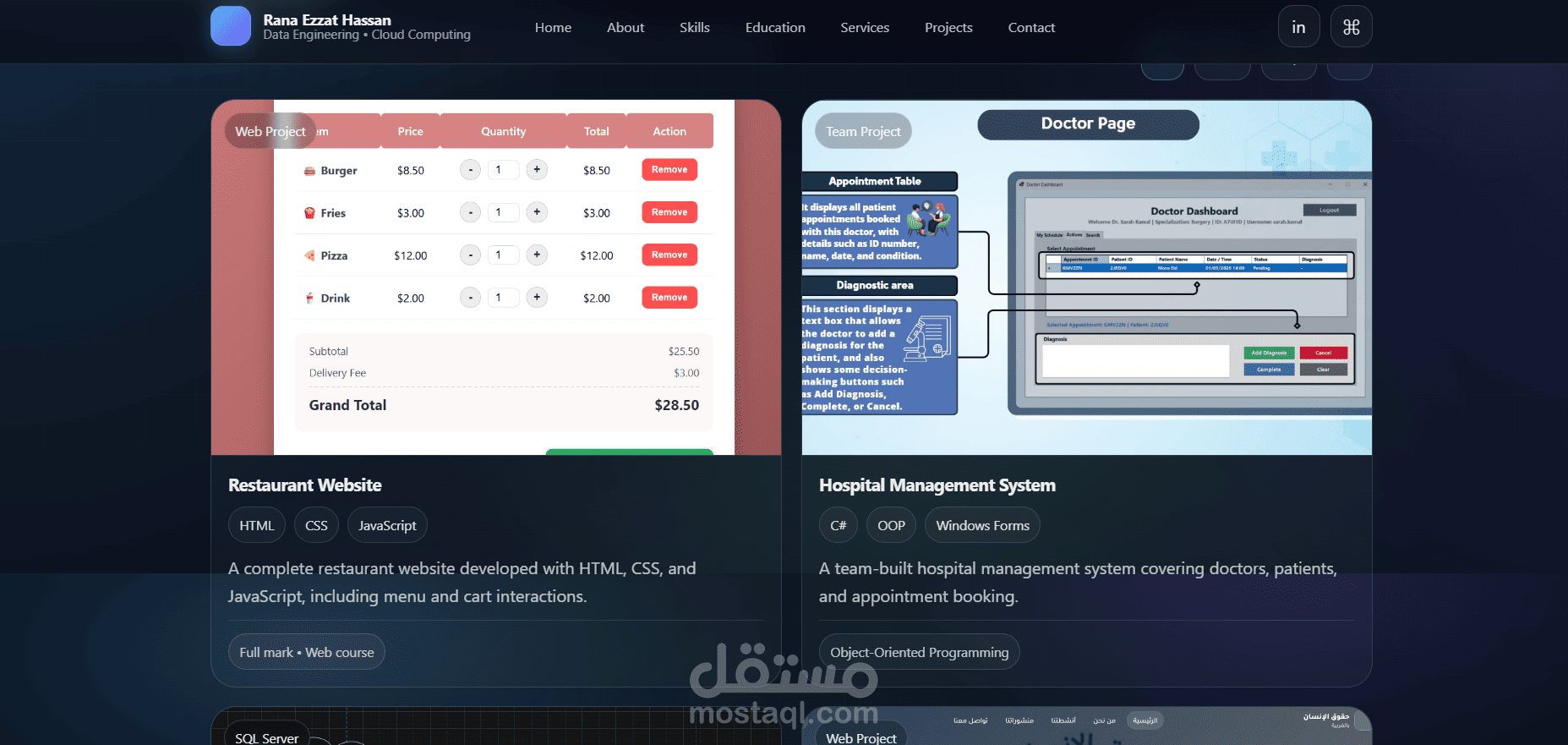The image size is (1568, 745).
Task: Click the Restaurant Website cart screenshot
Action: (496, 277)
